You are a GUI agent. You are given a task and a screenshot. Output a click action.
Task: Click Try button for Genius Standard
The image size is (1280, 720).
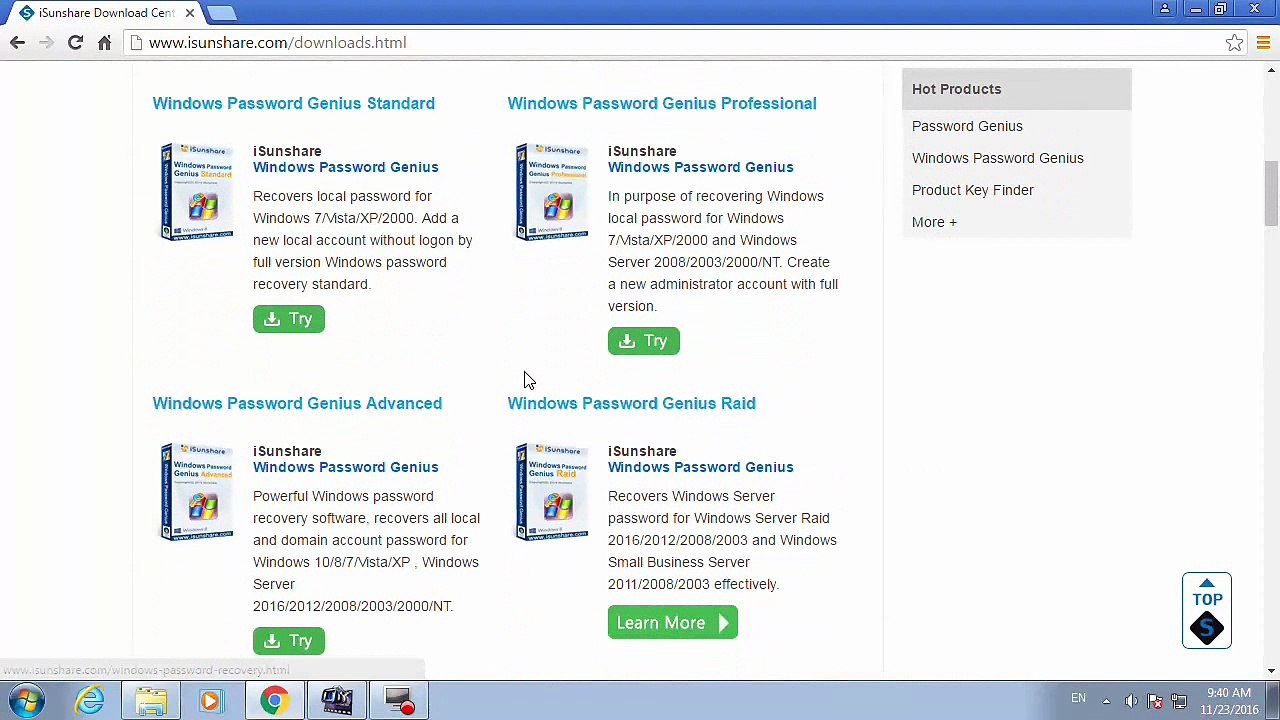click(x=289, y=319)
